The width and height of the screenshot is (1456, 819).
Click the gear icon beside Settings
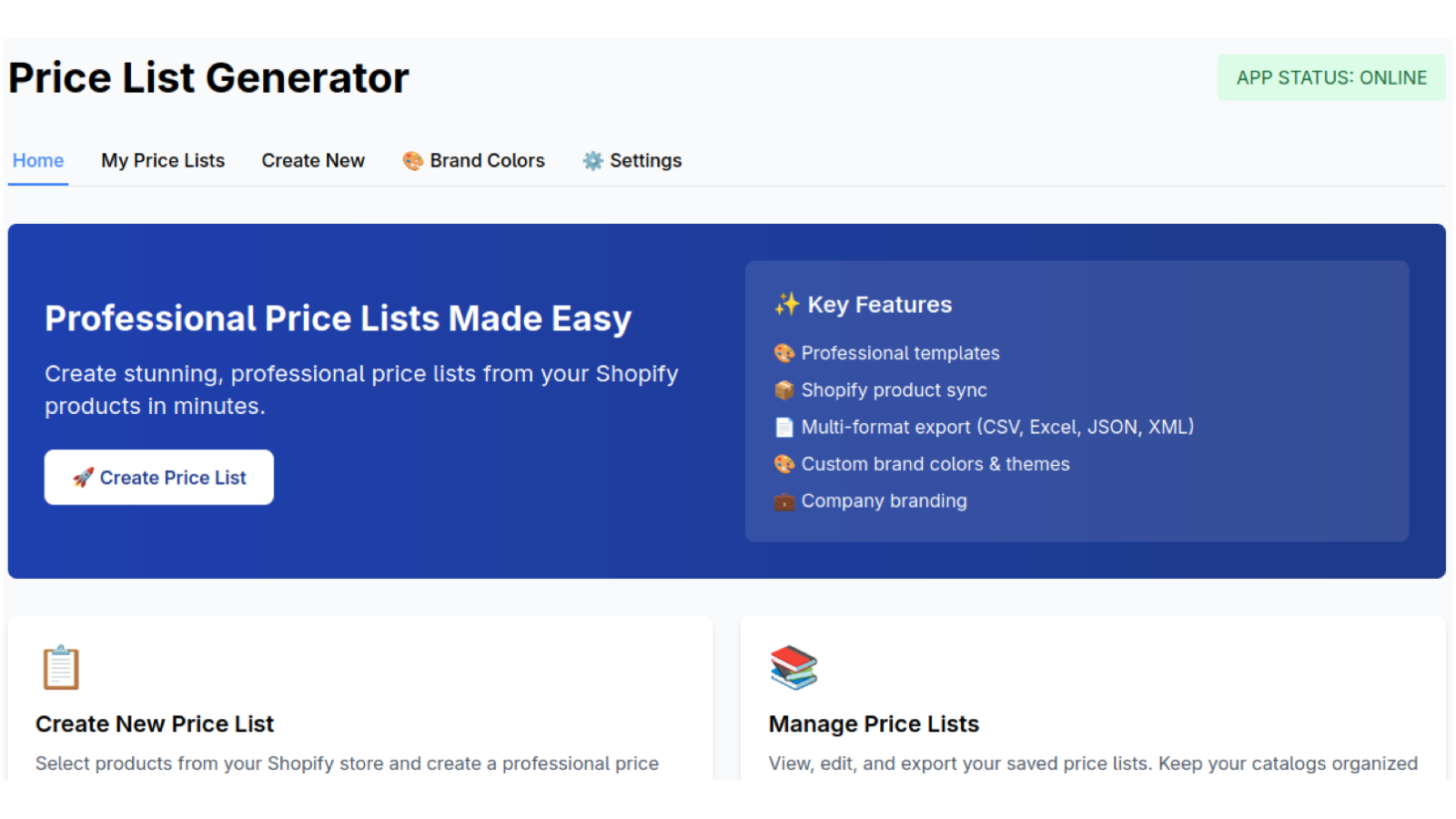pyautogui.click(x=592, y=161)
